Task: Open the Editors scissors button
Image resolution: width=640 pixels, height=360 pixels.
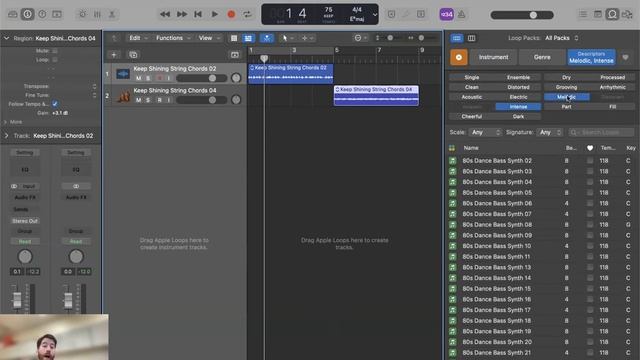Action: coord(111,14)
